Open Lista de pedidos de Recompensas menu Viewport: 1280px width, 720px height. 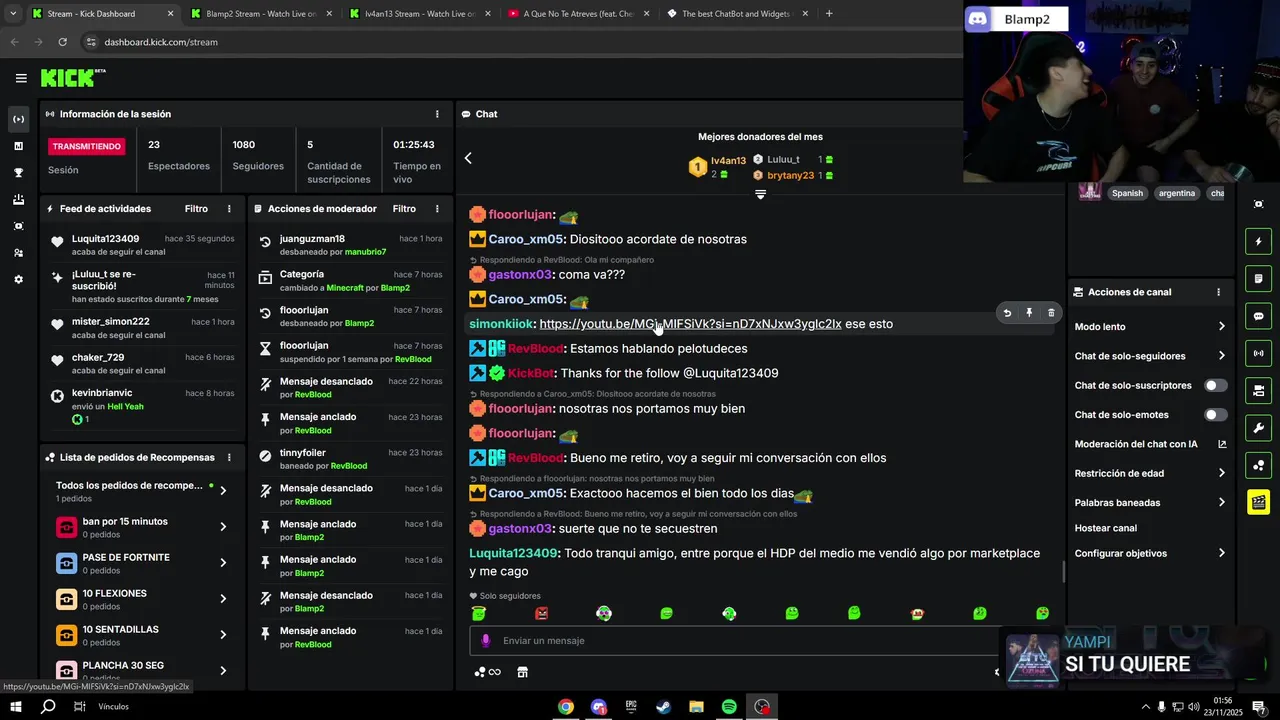(x=229, y=457)
